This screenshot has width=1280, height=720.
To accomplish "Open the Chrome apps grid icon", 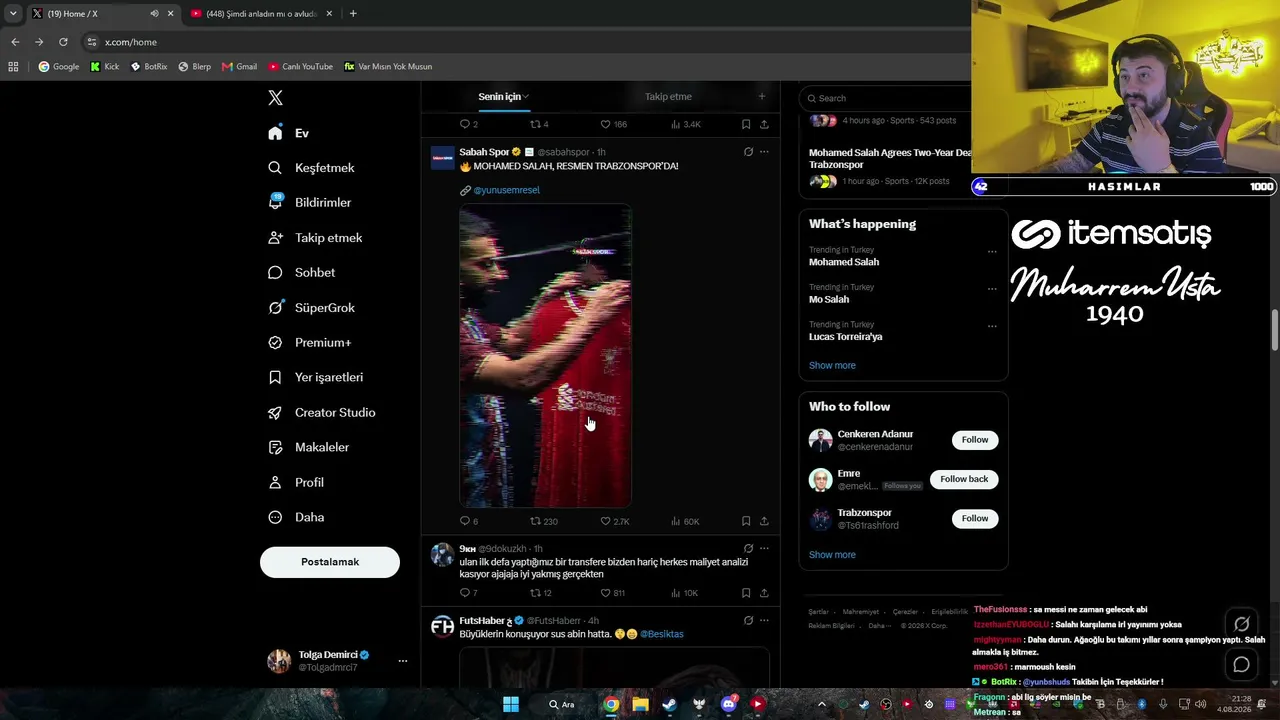I will (x=13, y=67).
